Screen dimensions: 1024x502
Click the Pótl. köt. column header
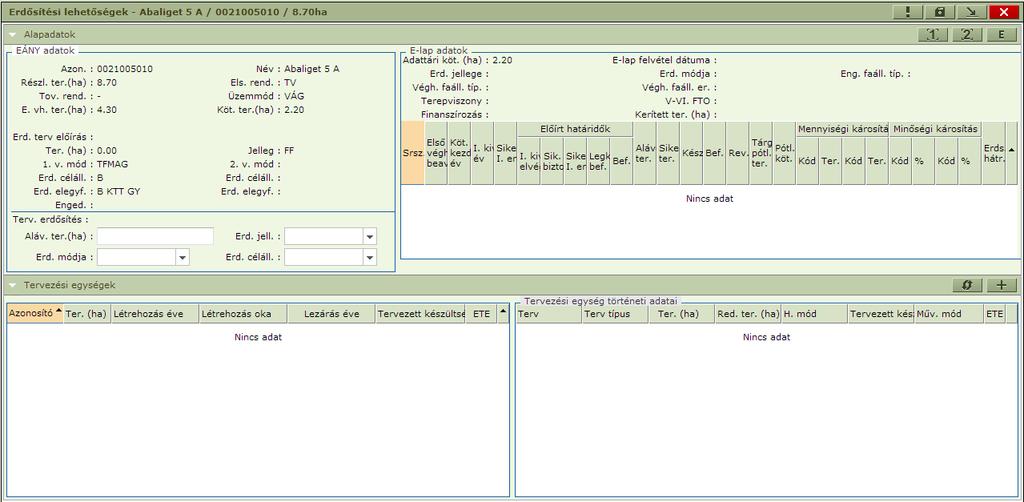tap(784, 153)
